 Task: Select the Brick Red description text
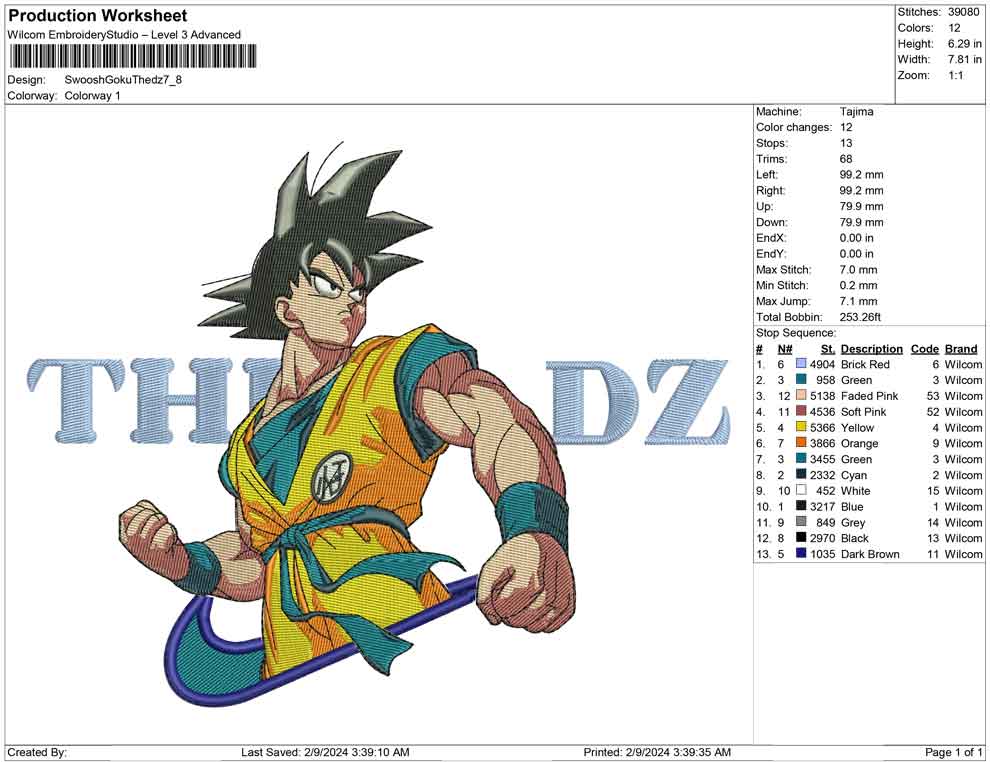pyautogui.click(x=865, y=364)
